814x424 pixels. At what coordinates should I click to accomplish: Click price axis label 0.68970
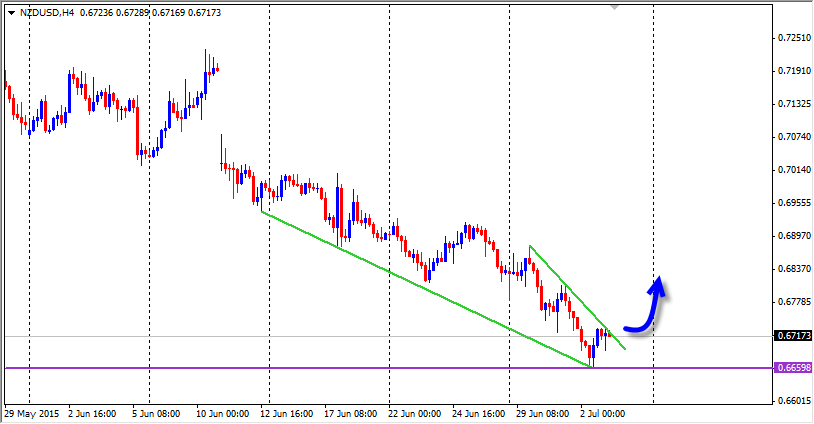coord(794,236)
